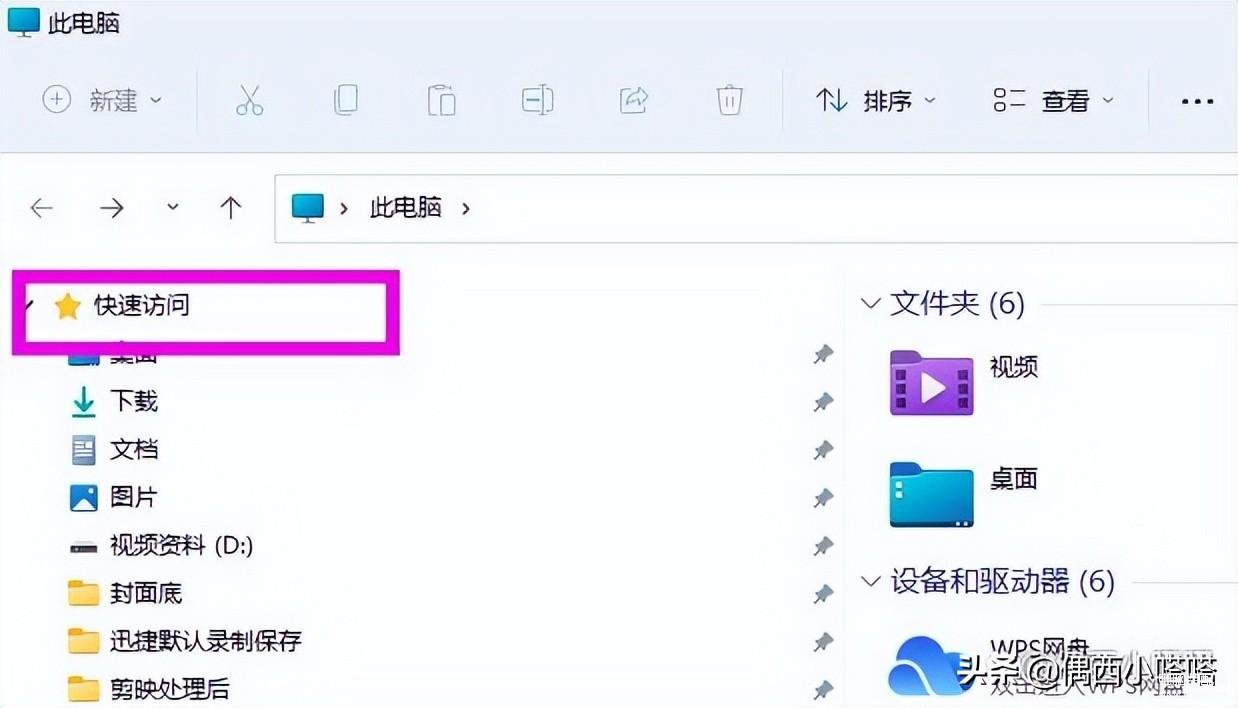Click the Rename icon in toolbar
The width and height of the screenshot is (1238, 708).
[537, 100]
